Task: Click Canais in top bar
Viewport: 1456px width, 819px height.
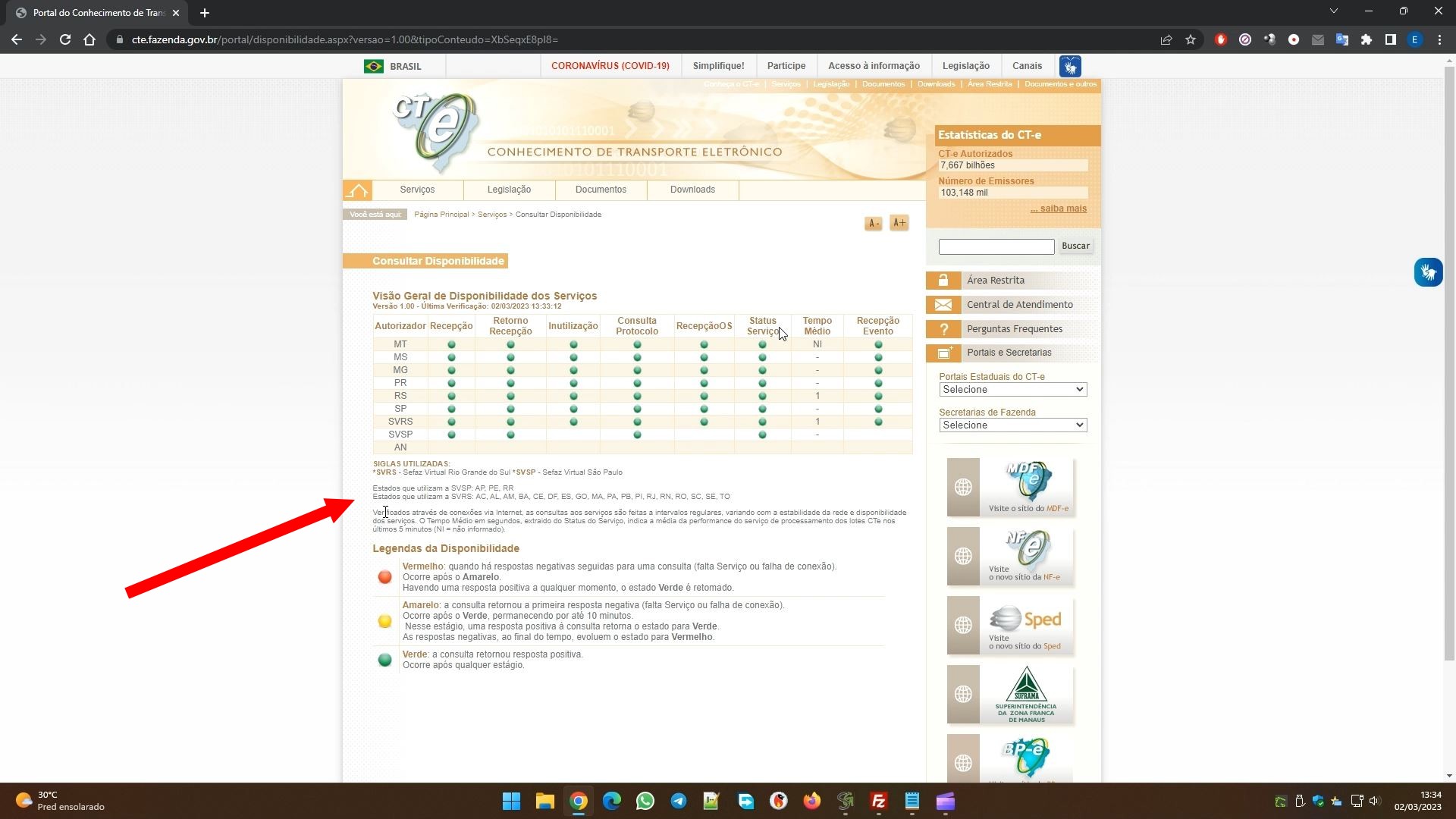Action: pyautogui.click(x=1027, y=66)
